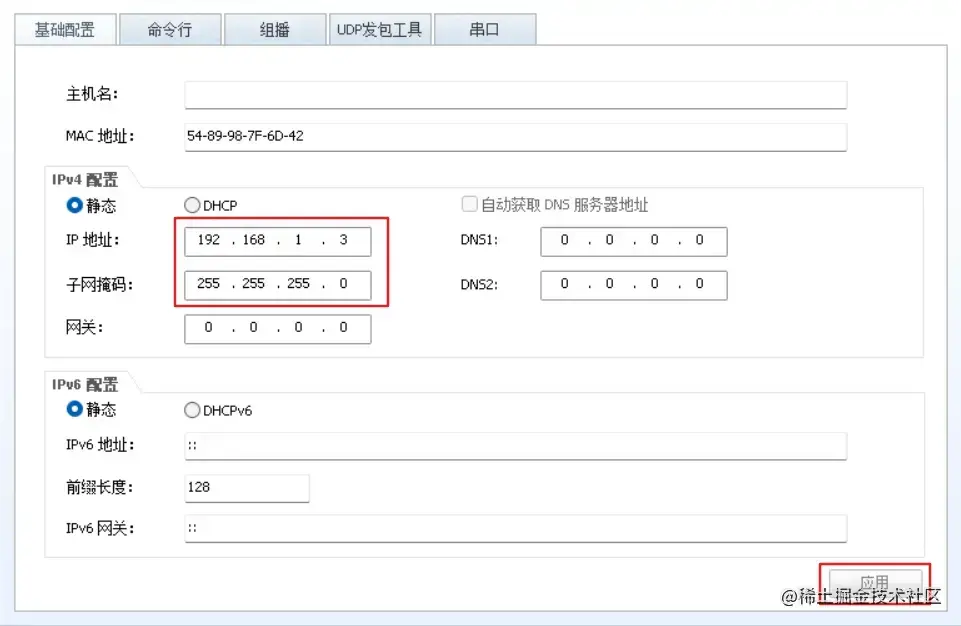Click the MAC 地址 field
This screenshot has width=961, height=626.
point(515,137)
